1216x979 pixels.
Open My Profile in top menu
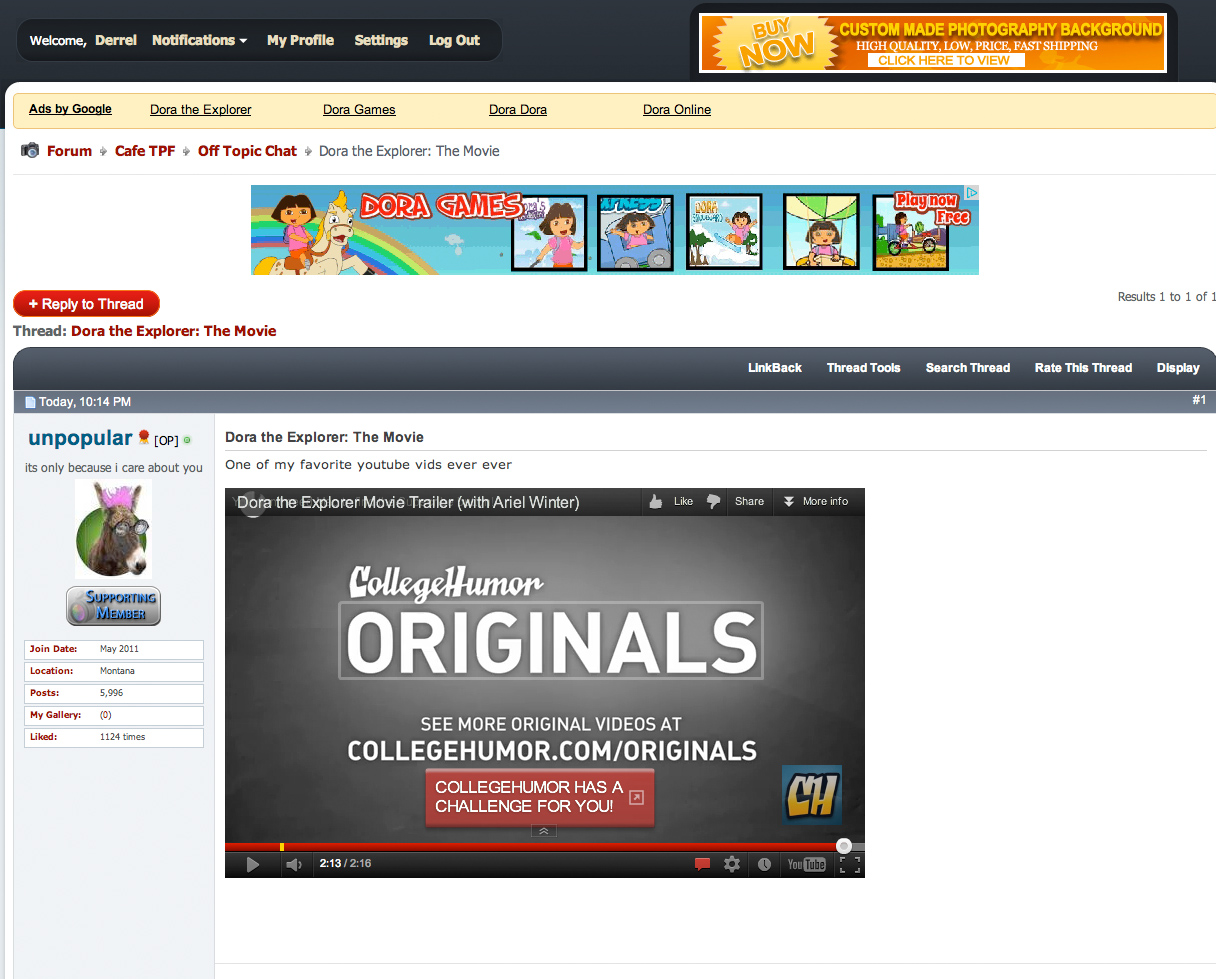(x=300, y=40)
